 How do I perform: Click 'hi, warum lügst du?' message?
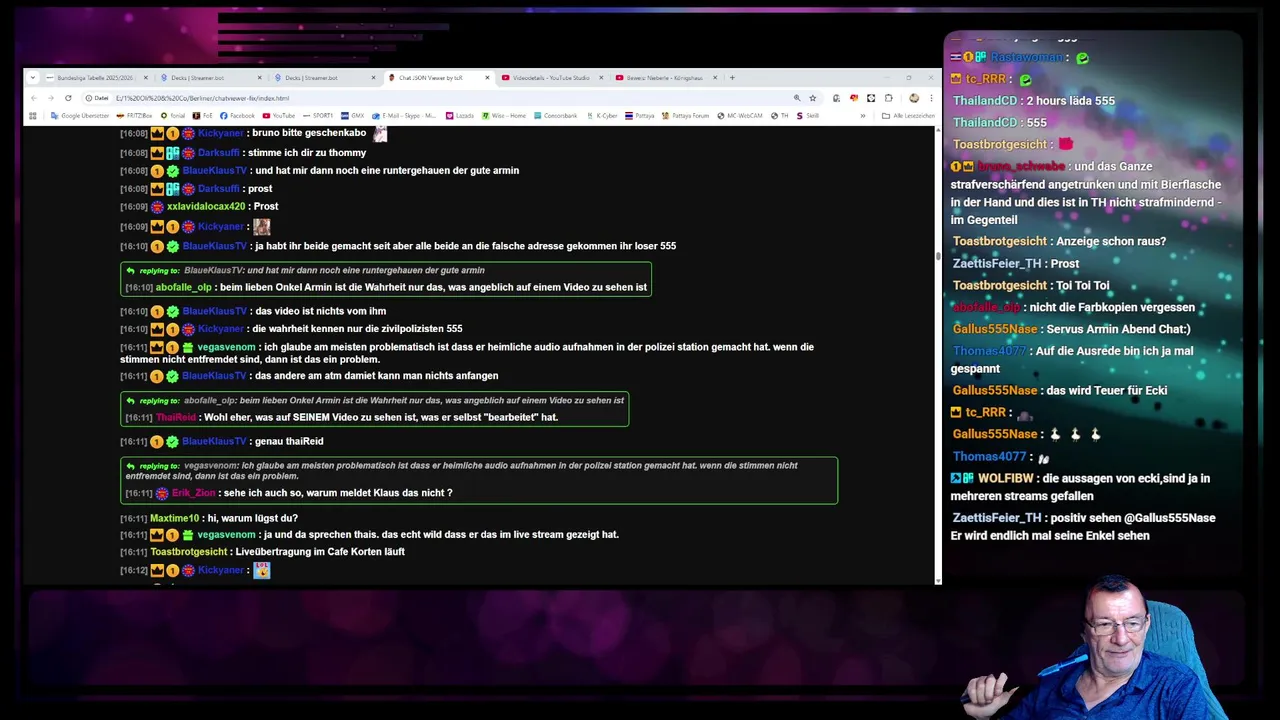coord(251,518)
